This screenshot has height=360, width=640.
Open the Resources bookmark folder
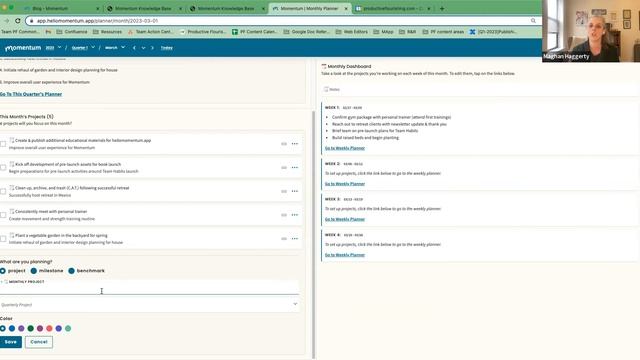point(107,31)
